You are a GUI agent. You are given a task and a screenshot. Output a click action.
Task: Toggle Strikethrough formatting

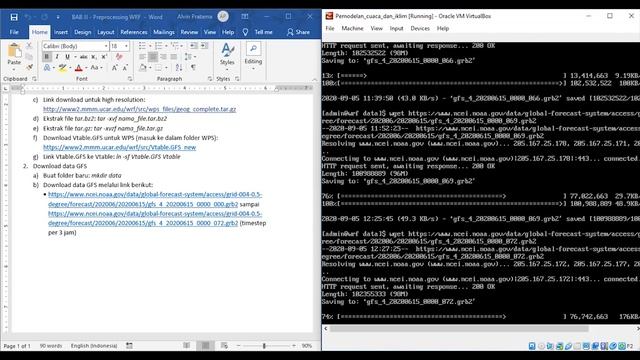point(84,57)
